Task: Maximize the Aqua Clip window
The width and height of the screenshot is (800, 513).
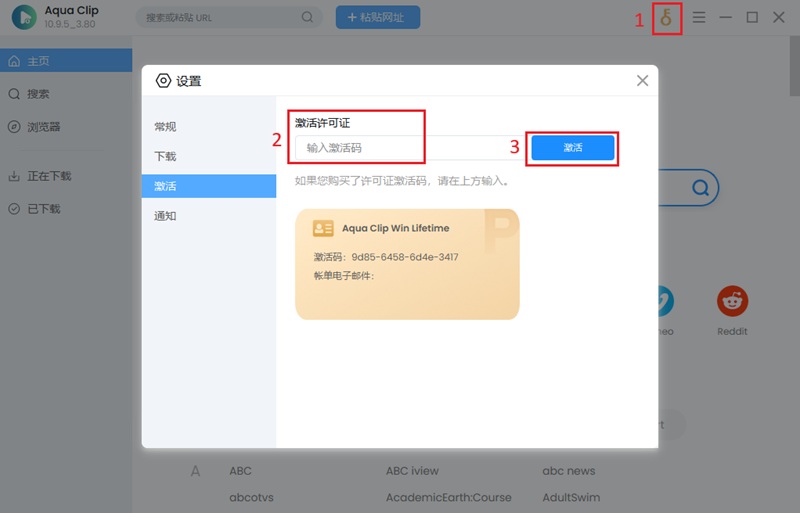Action: [752, 17]
